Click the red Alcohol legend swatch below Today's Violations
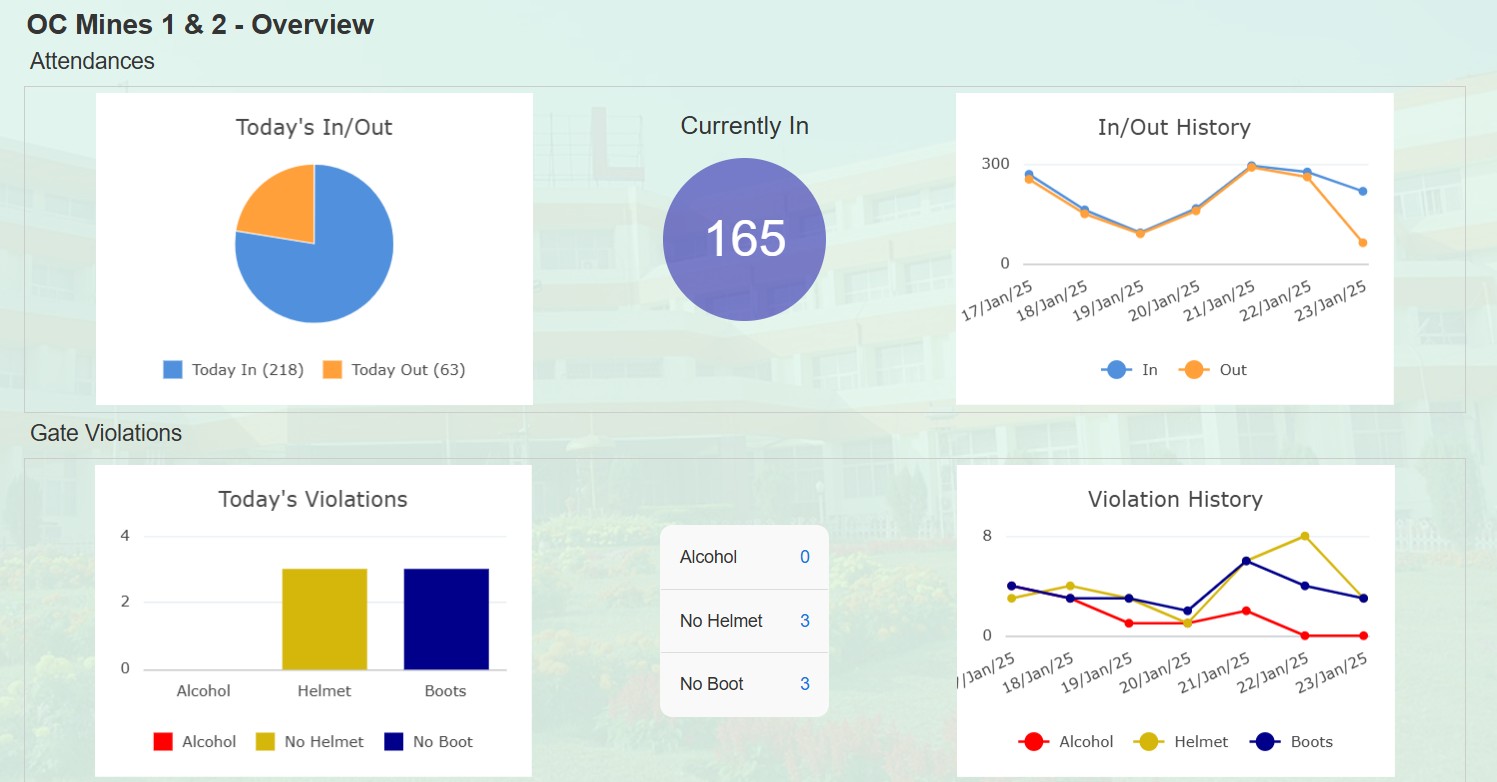 (x=162, y=741)
